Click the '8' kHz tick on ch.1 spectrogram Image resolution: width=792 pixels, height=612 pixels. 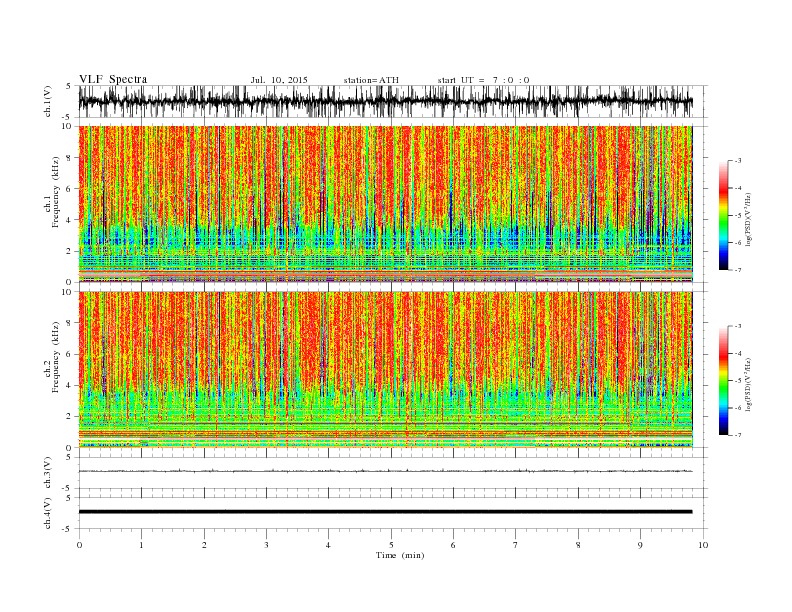point(70,158)
